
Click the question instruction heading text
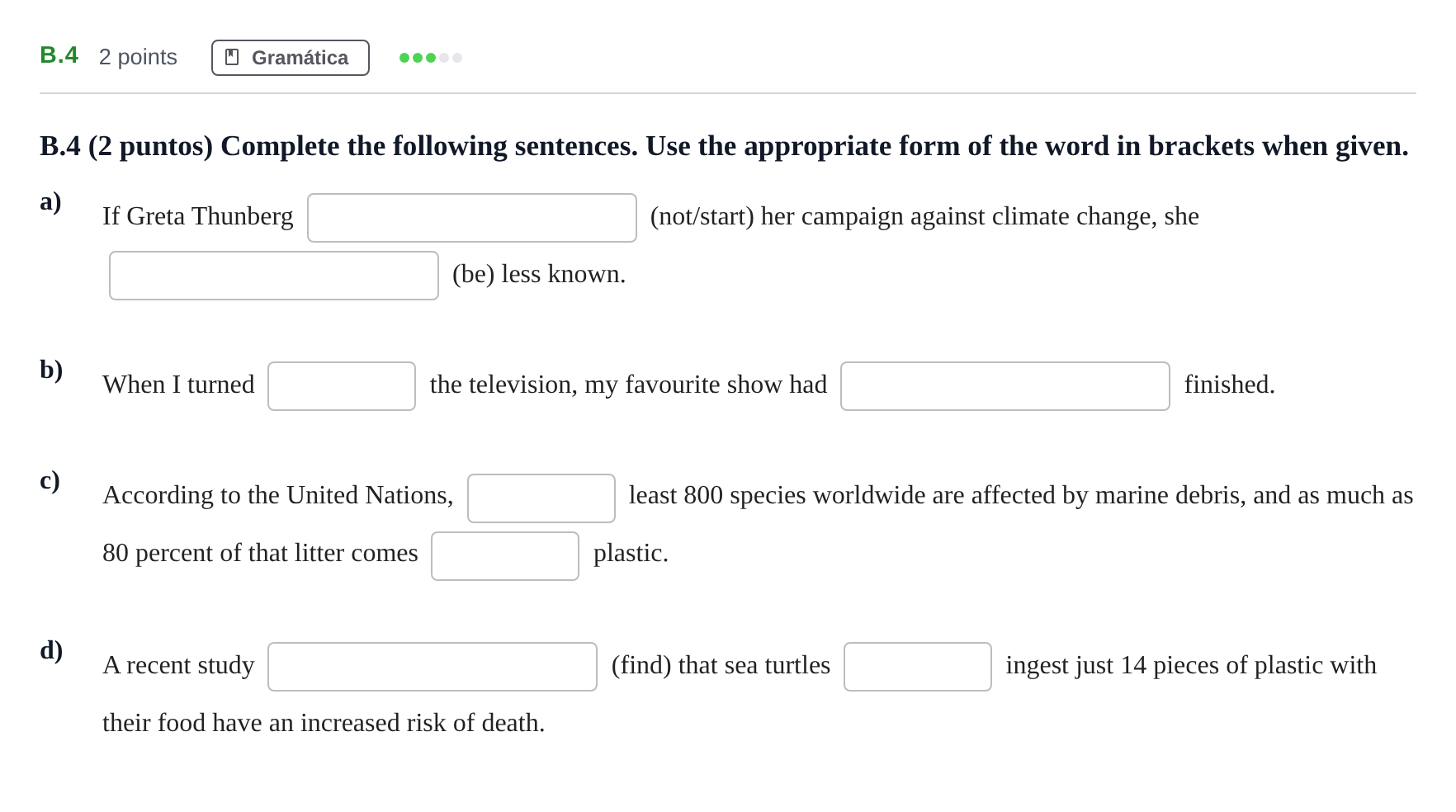tap(724, 146)
